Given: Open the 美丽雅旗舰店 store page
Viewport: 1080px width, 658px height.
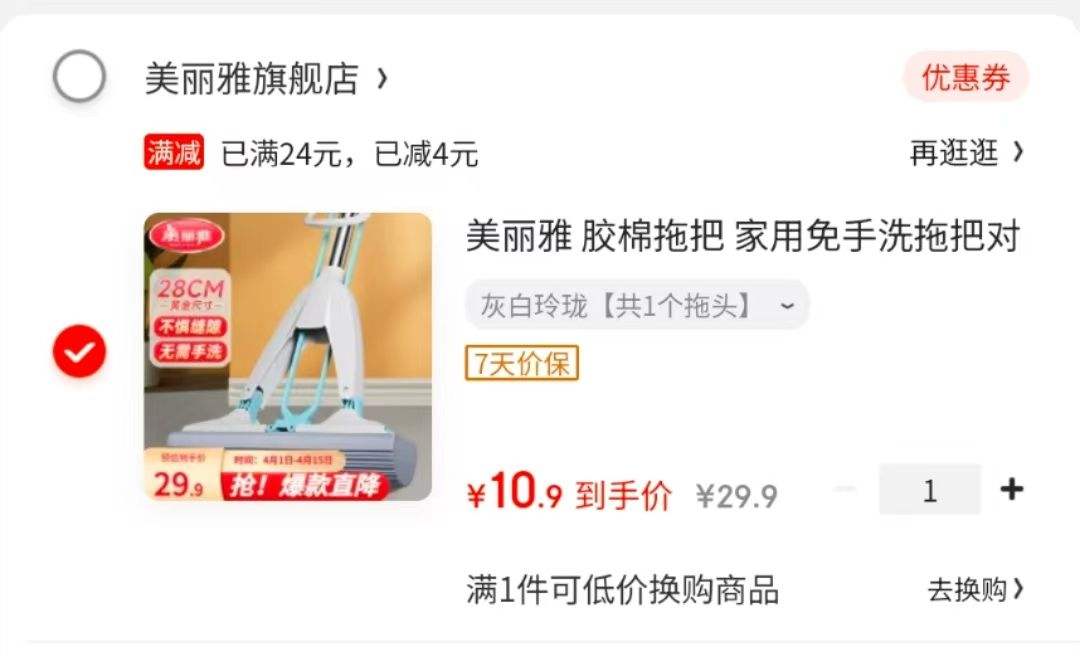Looking at the screenshot, I should 251,78.
